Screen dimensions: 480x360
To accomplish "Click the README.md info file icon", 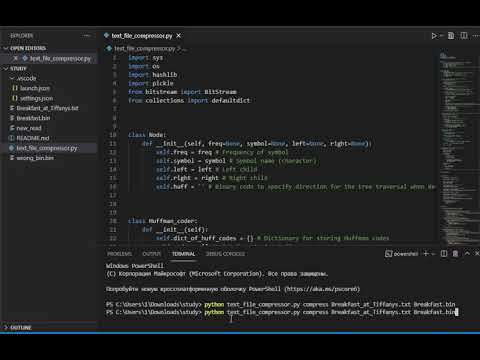I will pyautogui.click(x=12, y=138).
